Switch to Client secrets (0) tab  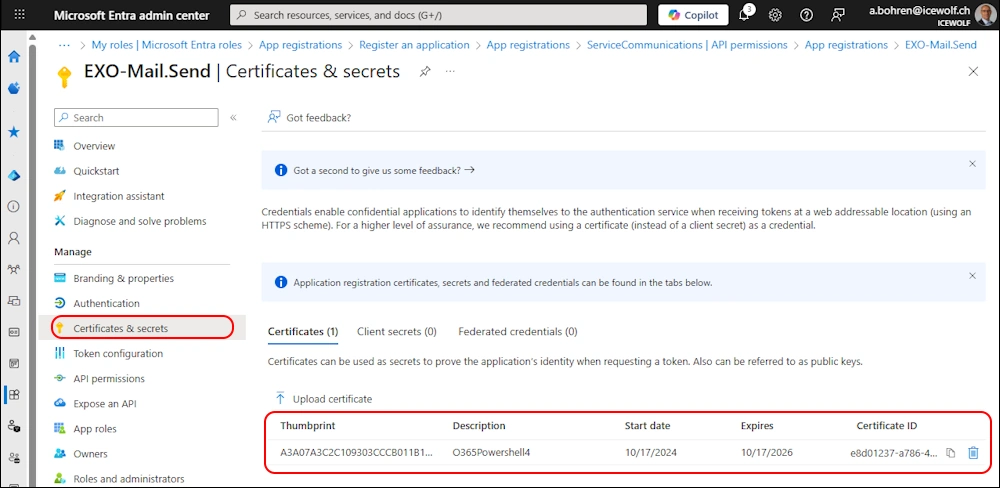click(396, 331)
